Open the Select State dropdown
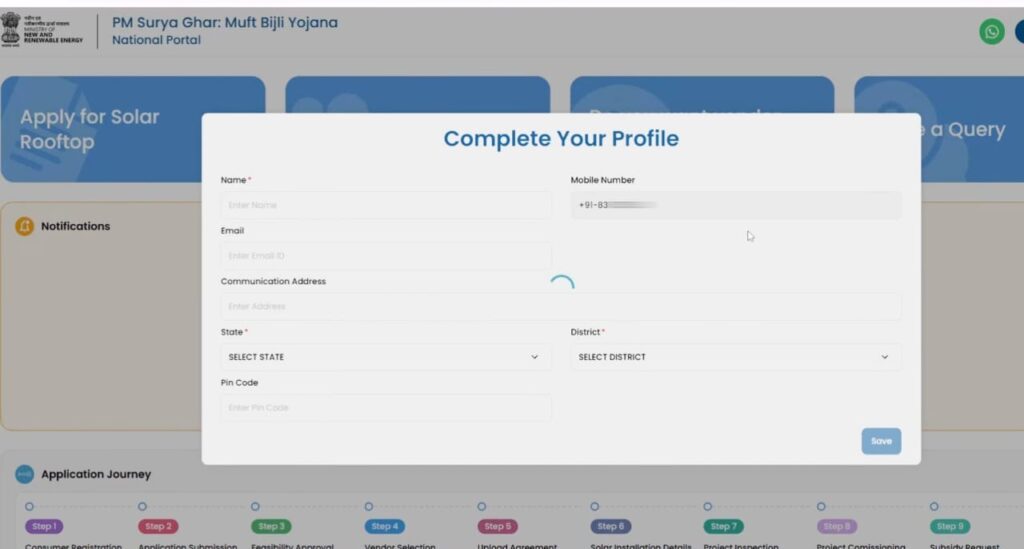Viewport: 1024px width, 549px height. click(x=386, y=357)
